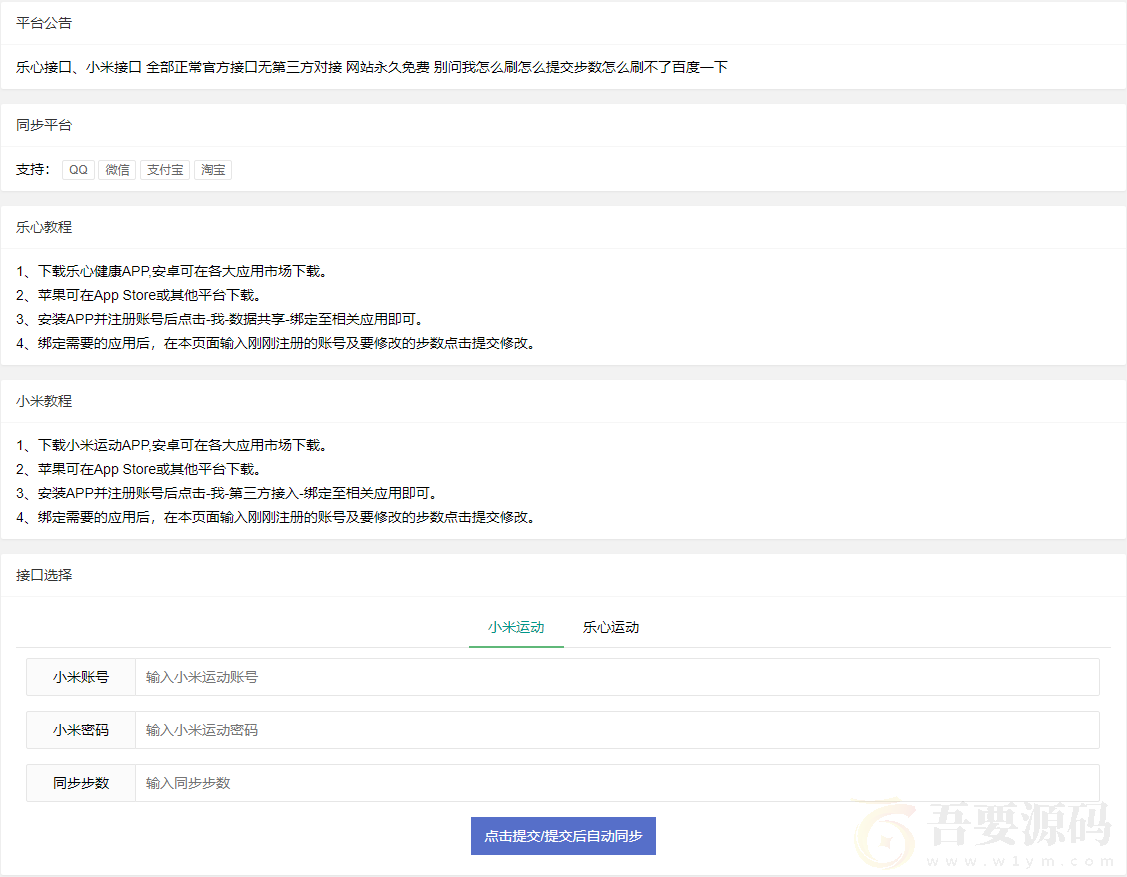This screenshot has height=877, width=1127.
Task: Click the 乐心教程 section header
Action: click(44, 227)
